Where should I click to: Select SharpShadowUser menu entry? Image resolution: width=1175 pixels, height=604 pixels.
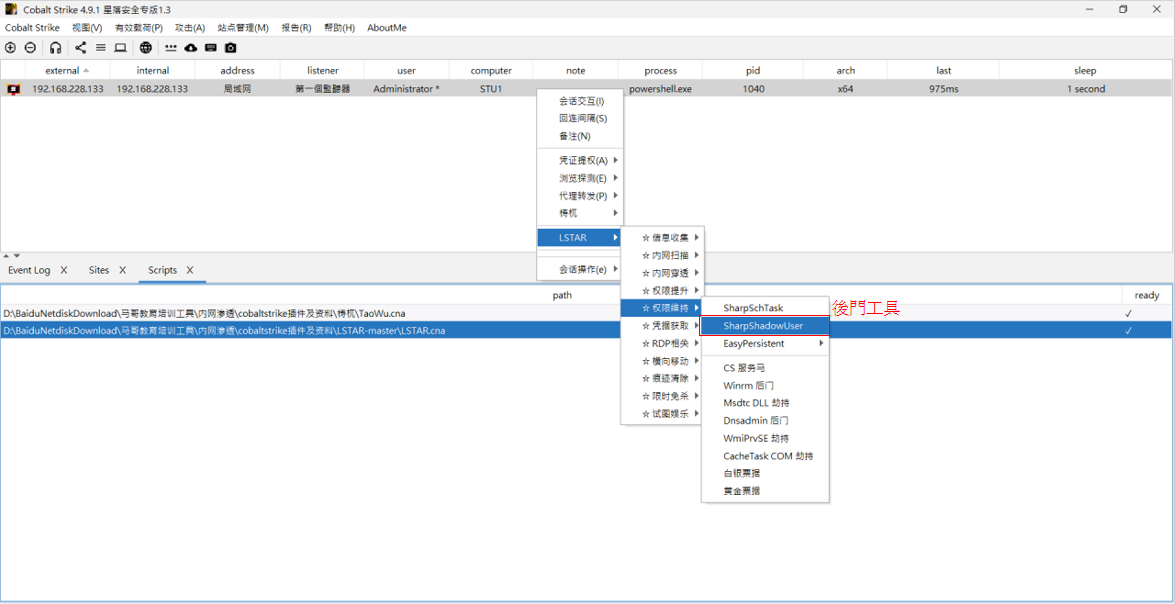(765, 326)
